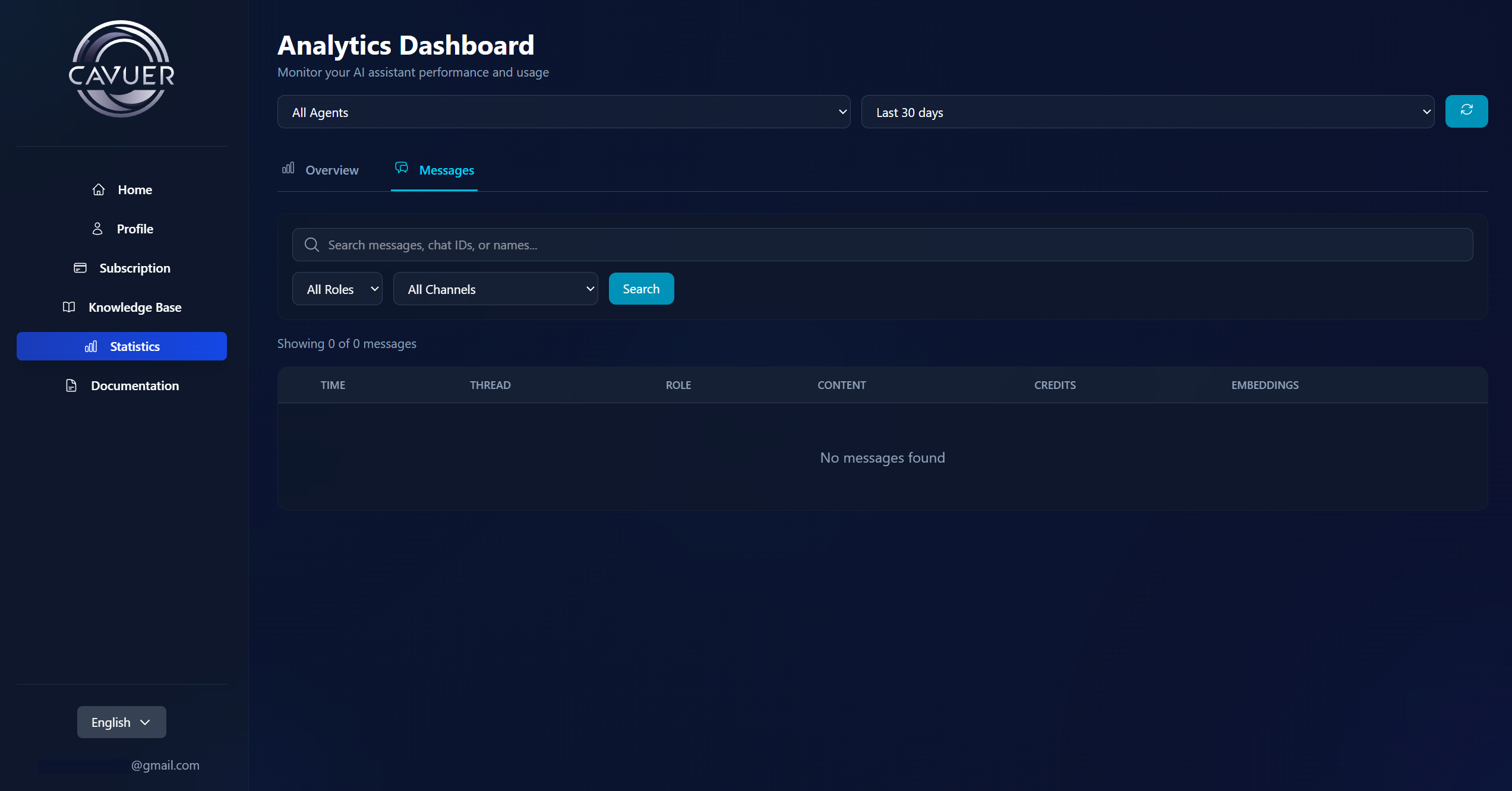The height and width of the screenshot is (791, 1512).
Task: Expand the Last 30 days selector
Action: pyautogui.click(x=1147, y=112)
